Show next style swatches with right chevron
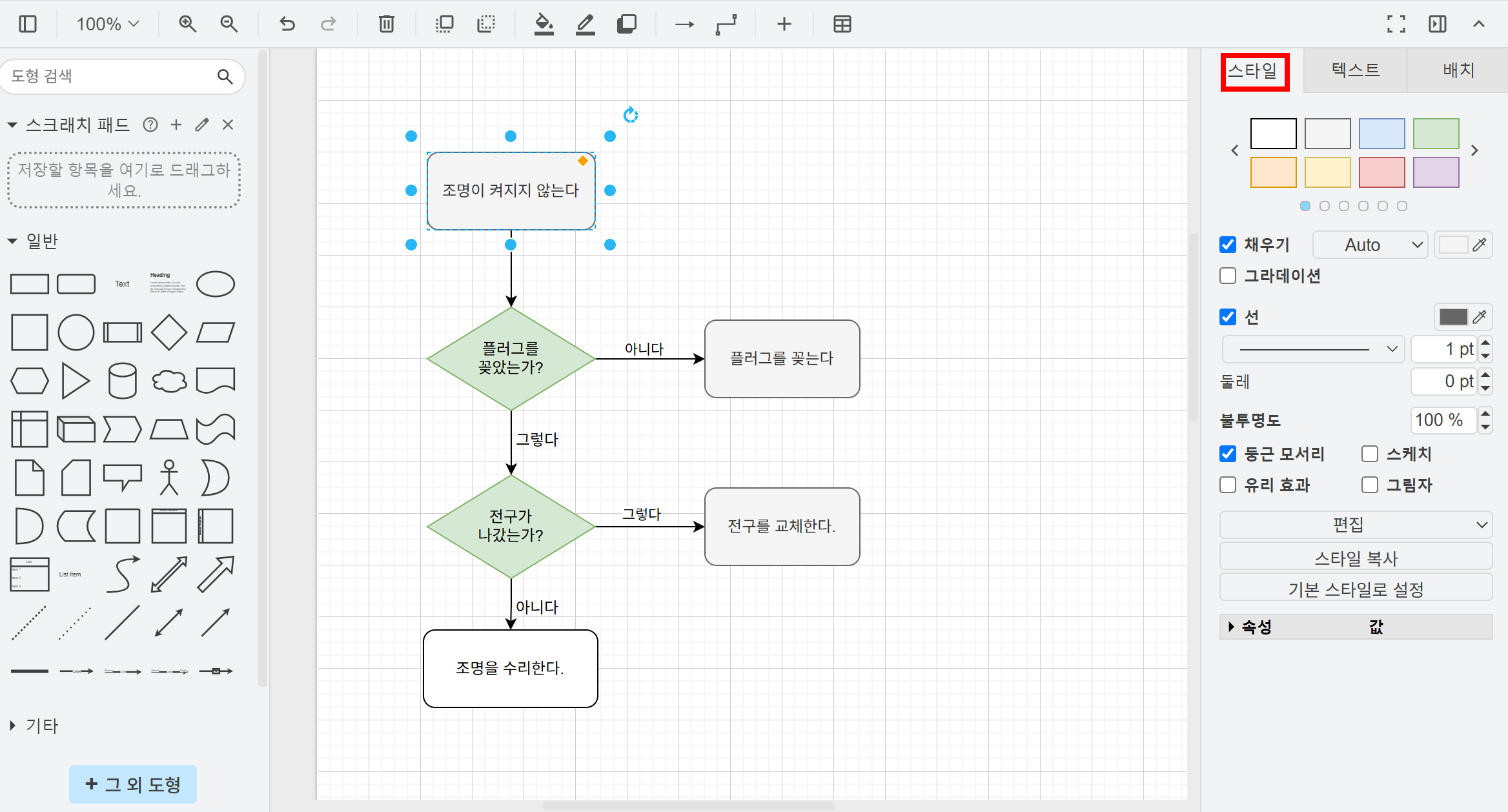The image size is (1508, 812). 1474,150
